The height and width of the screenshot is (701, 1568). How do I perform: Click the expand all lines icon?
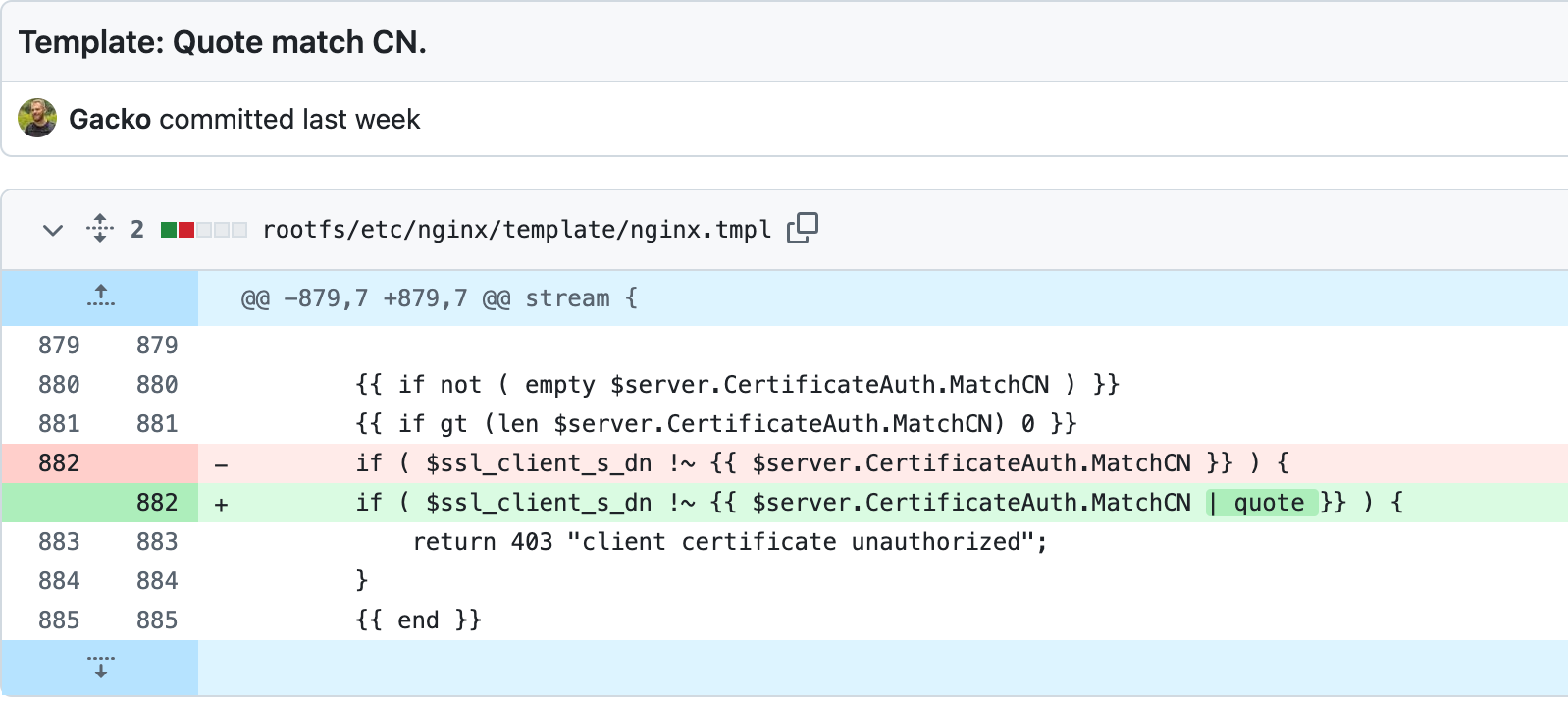(100, 229)
